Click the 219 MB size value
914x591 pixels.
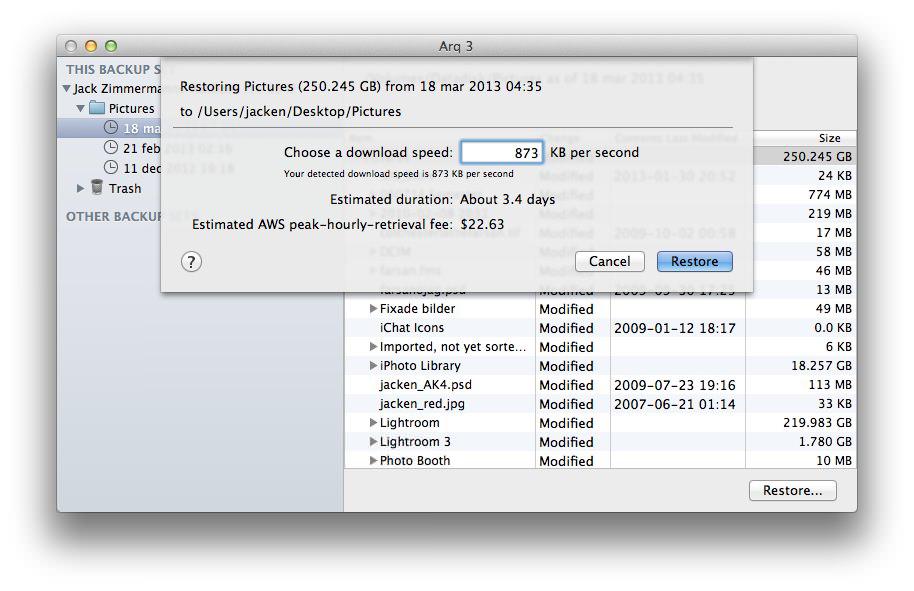click(829, 213)
